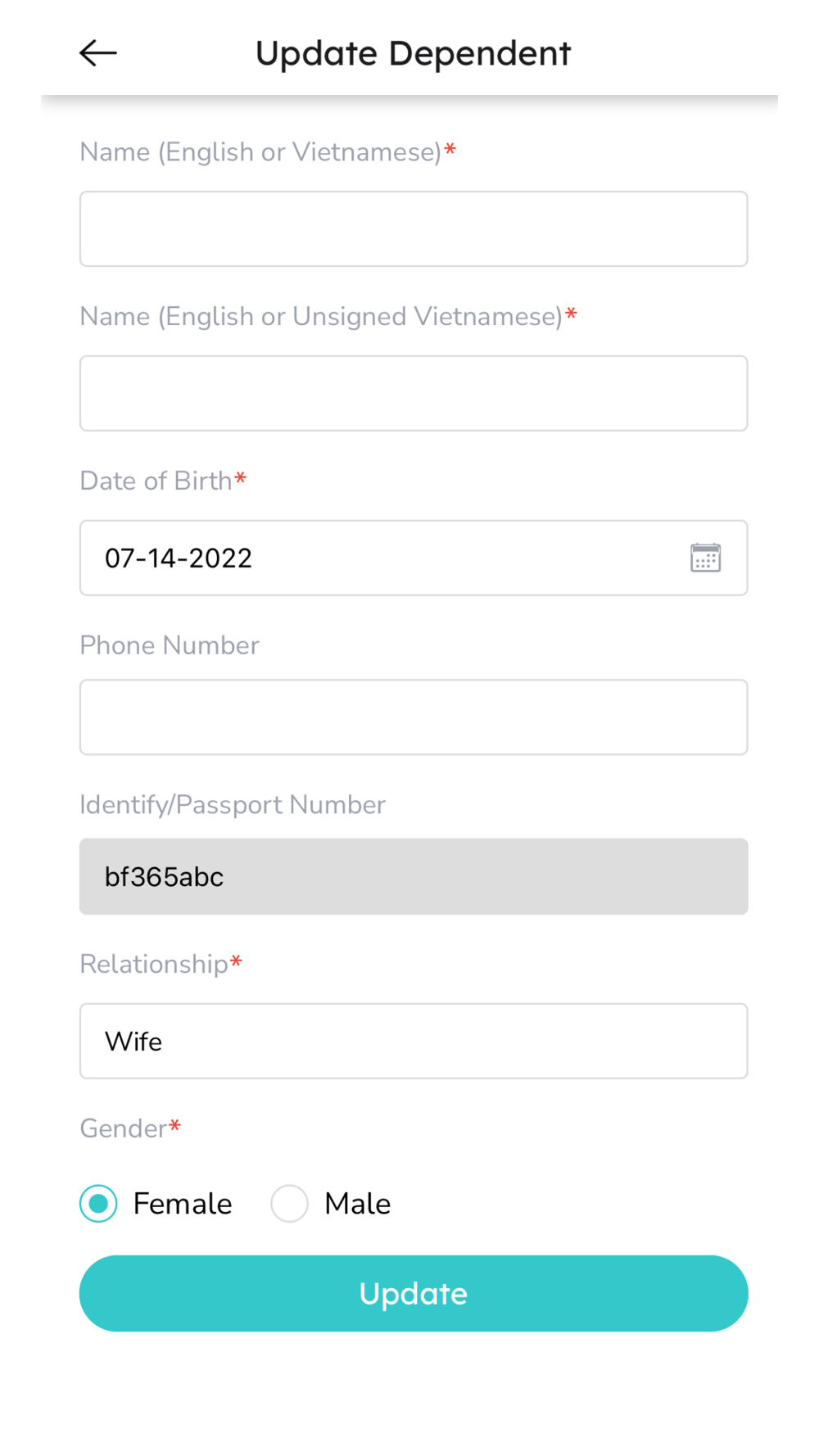819x1456 pixels.
Task: Click the Identify/Passport Number field bf365abc
Action: pyautogui.click(x=413, y=876)
